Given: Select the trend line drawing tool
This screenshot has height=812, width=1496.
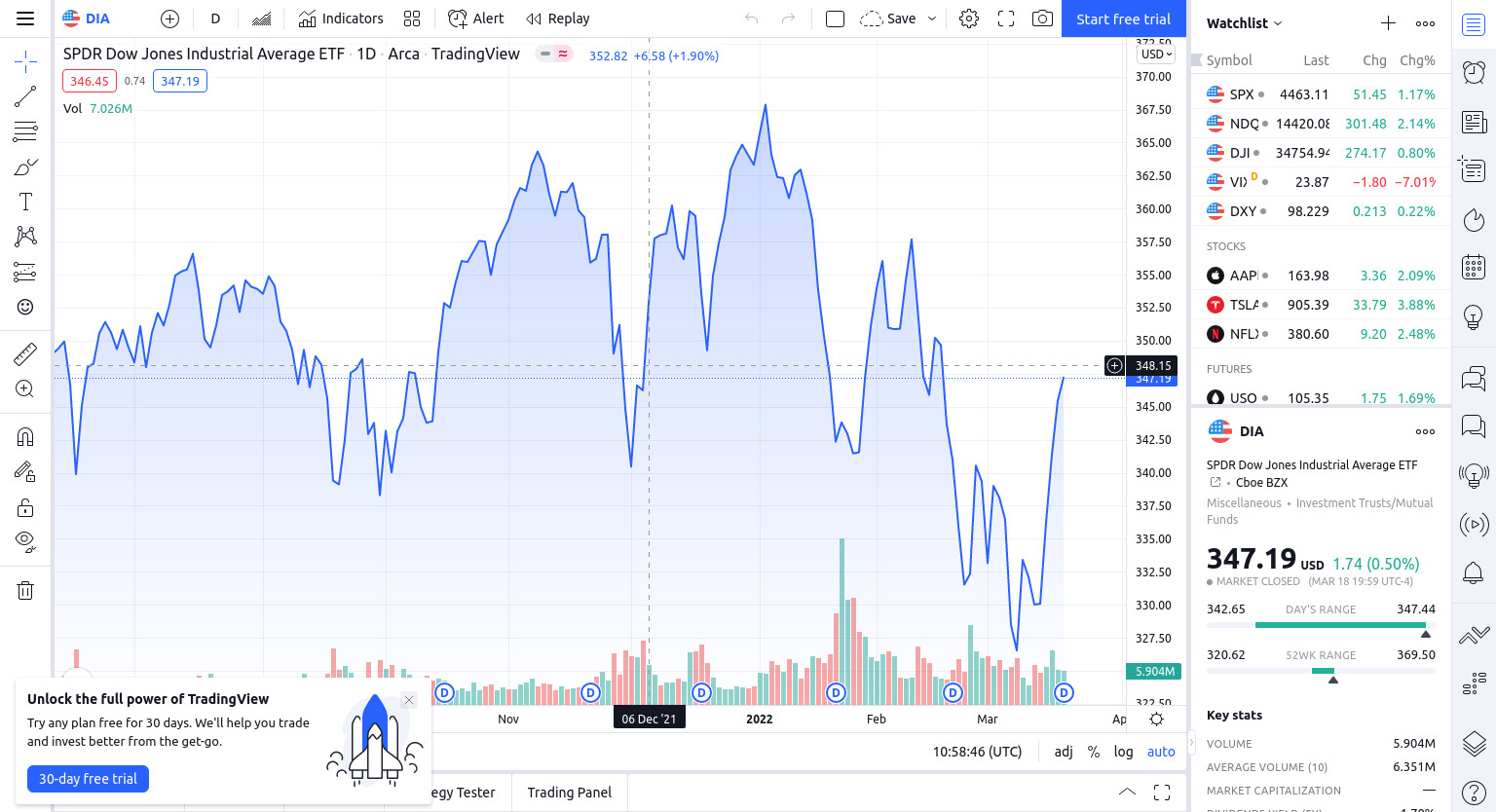Looking at the screenshot, I should (25, 96).
